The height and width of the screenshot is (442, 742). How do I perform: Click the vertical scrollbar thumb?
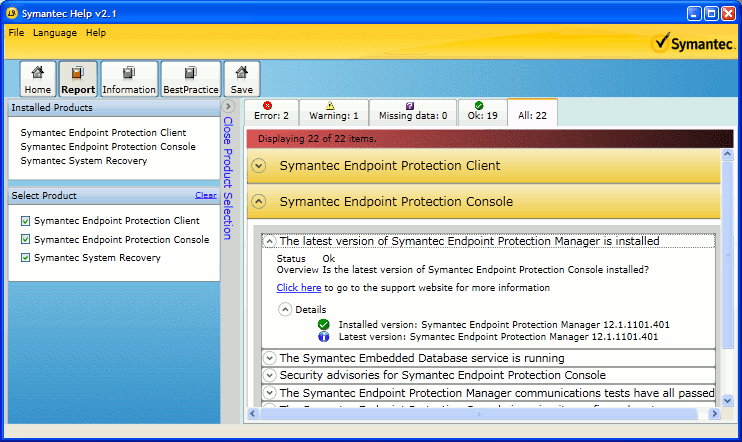point(728,255)
